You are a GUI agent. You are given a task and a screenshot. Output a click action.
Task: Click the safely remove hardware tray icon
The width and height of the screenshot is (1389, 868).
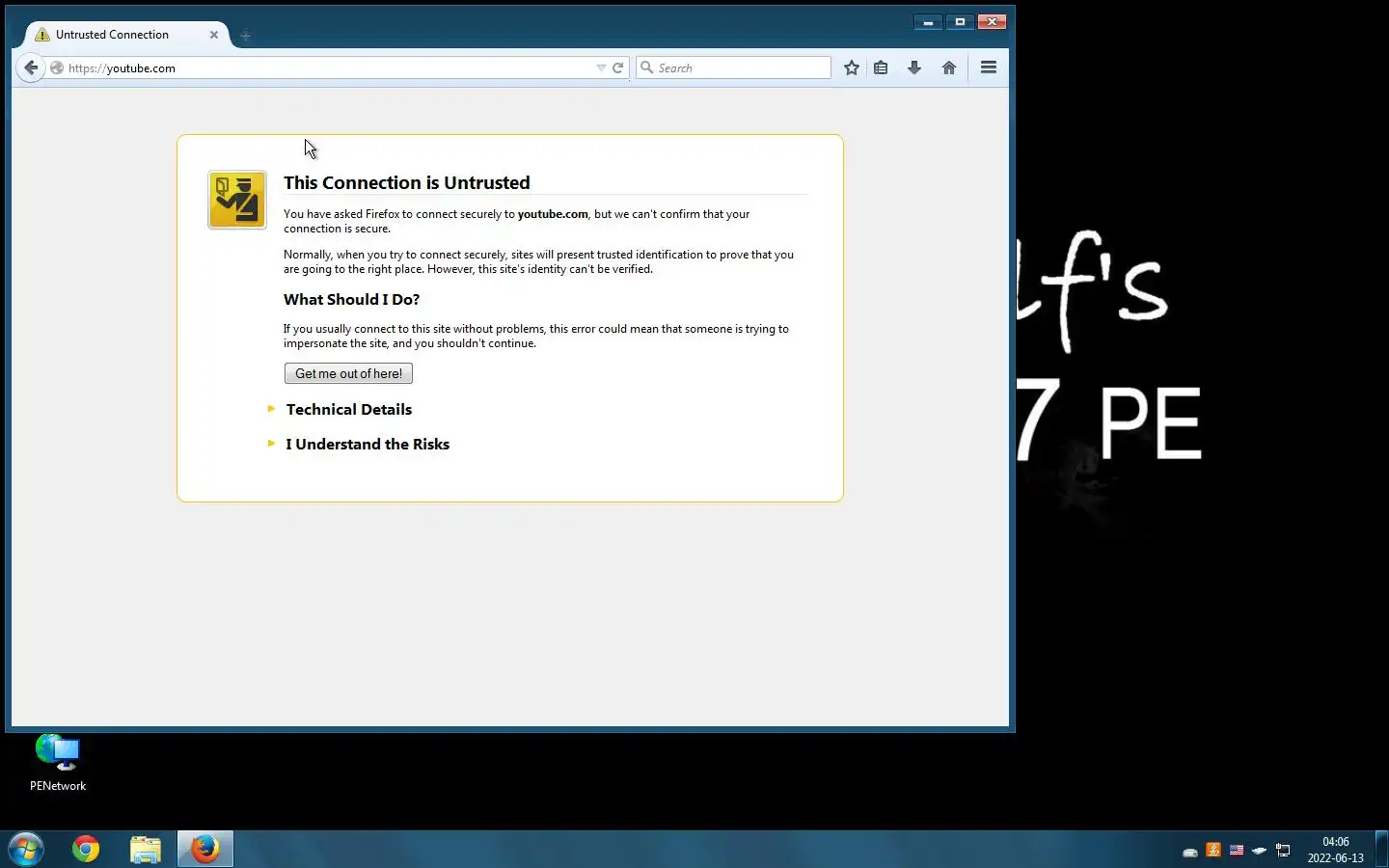[1260, 851]
